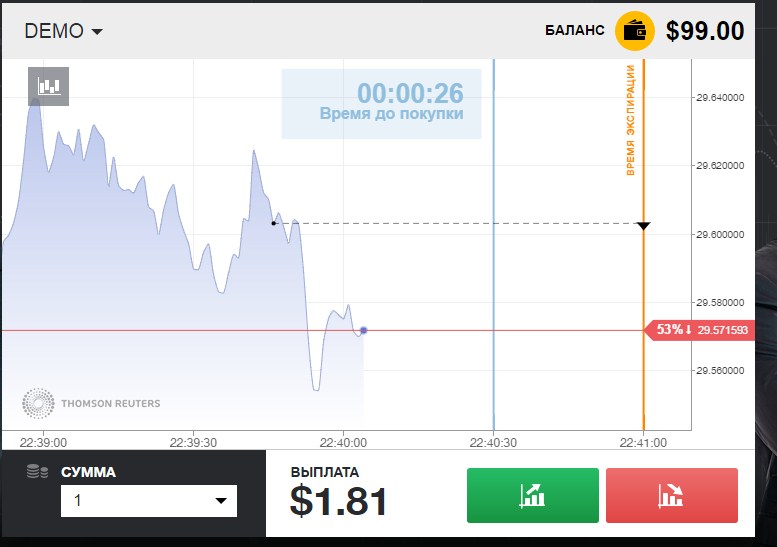Viewport: 777px width, 547px height.
Task: Click the $99.00 balance amount
Action: 705,31
